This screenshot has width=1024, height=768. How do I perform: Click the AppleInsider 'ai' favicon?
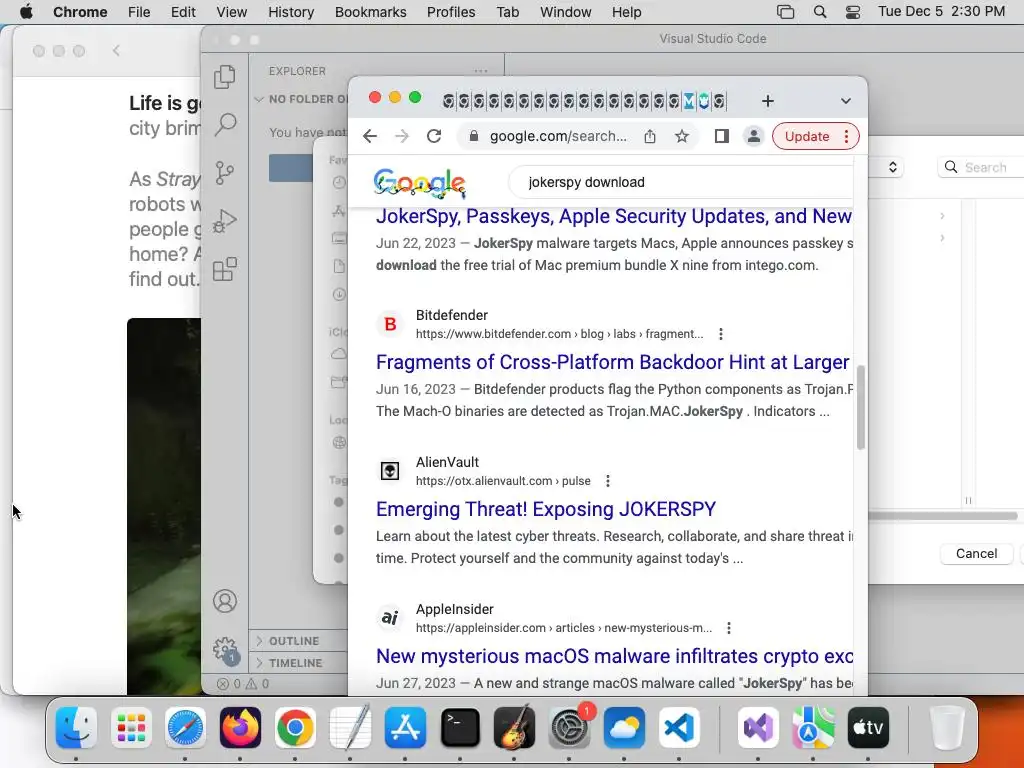click(390, 618)
